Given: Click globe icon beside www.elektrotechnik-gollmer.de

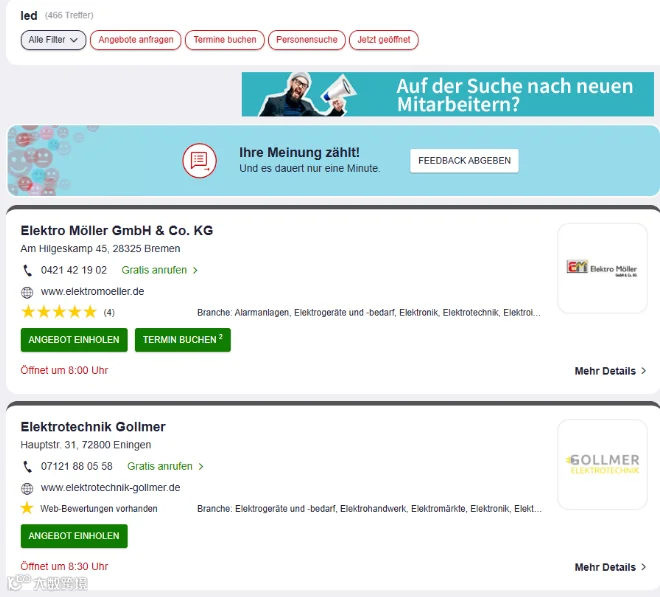Looking at the screenshot, I should [27, 488].
